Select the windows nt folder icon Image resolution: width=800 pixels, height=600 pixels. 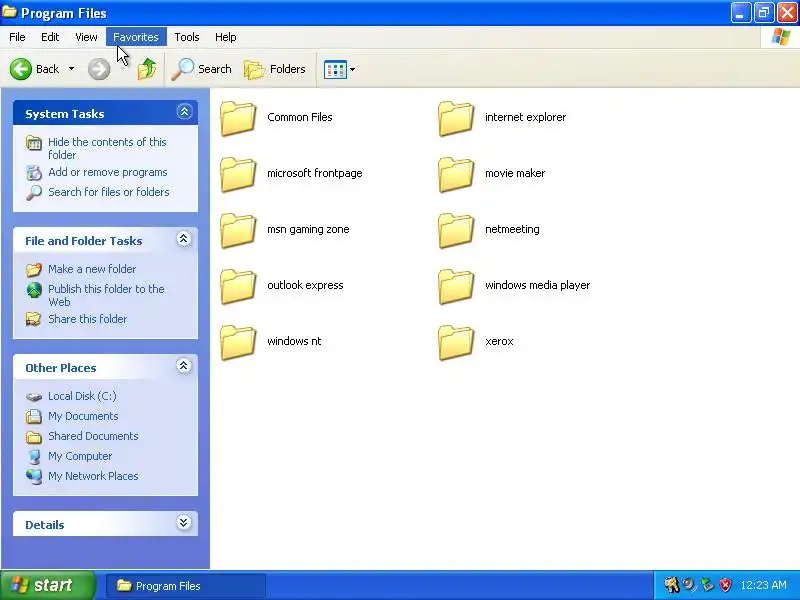238,343
